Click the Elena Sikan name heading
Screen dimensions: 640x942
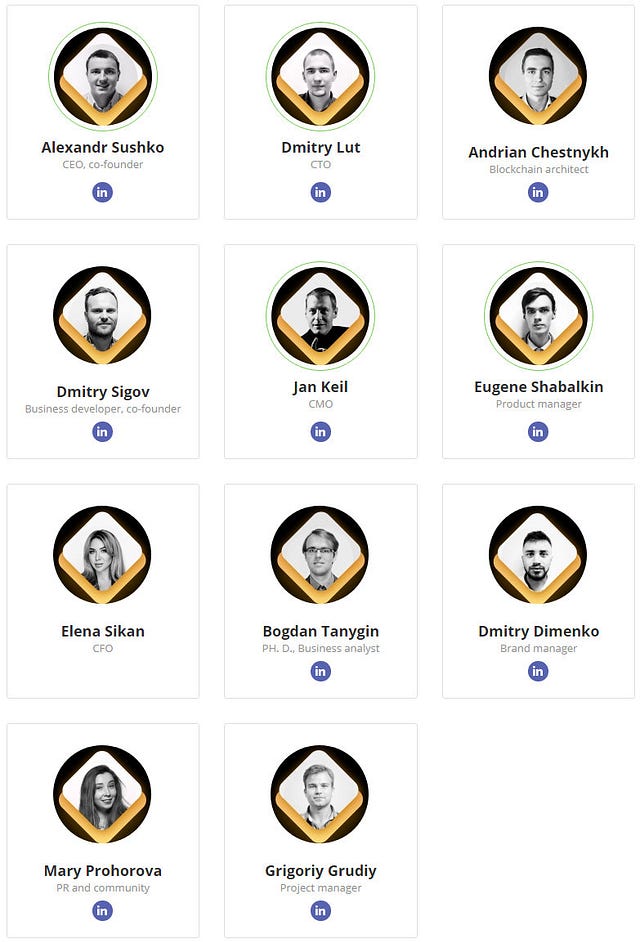(103, 631)
